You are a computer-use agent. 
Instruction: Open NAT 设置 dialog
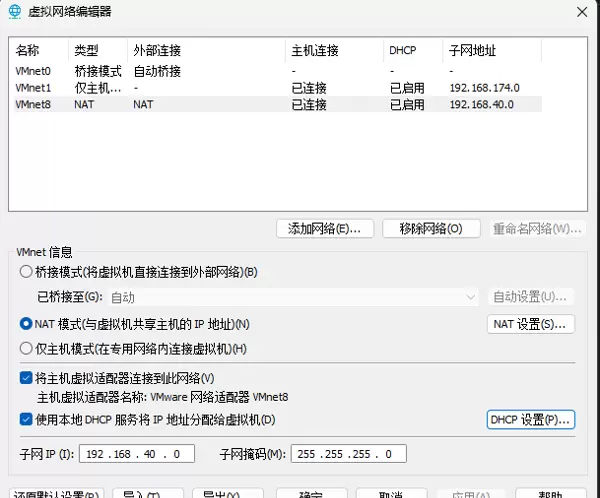(x=530, y=324)
